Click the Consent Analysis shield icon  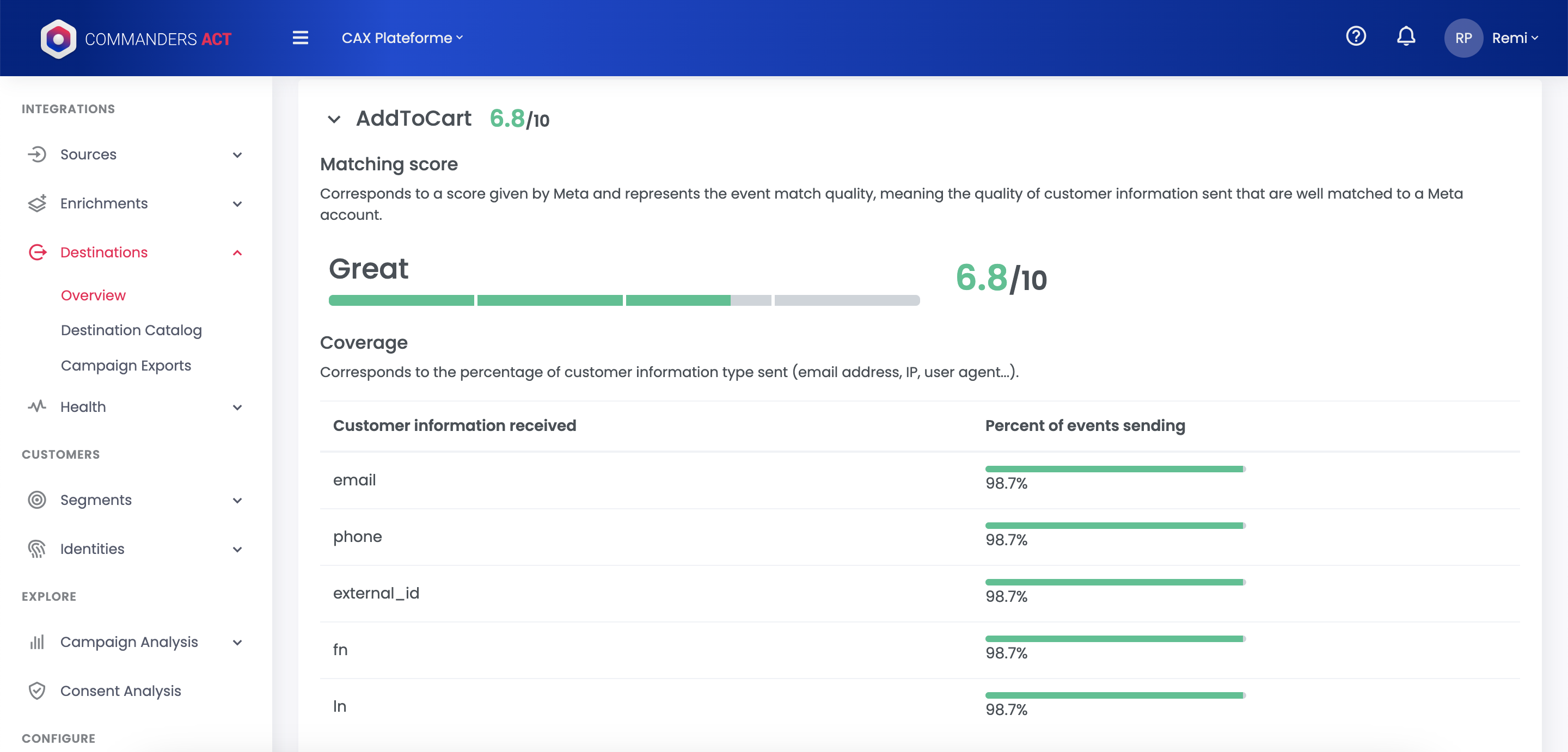[x=37, y=691]
